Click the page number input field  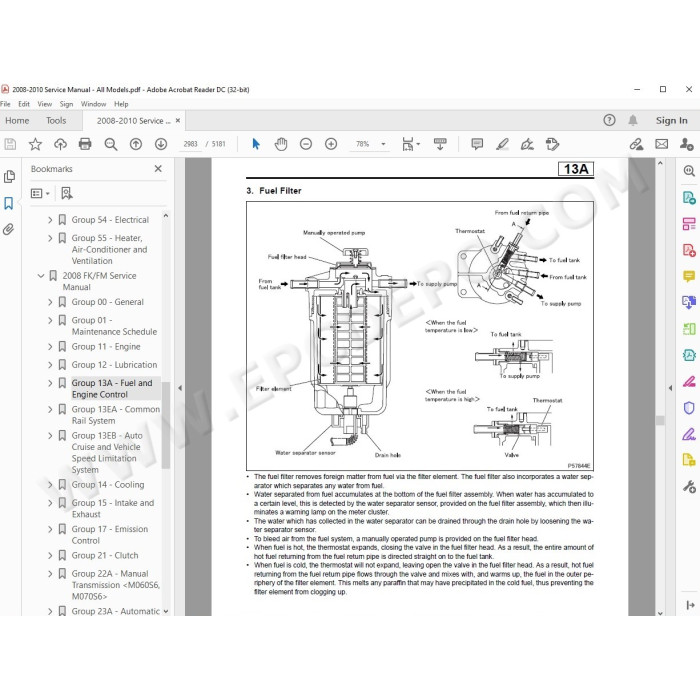[190, 144]
